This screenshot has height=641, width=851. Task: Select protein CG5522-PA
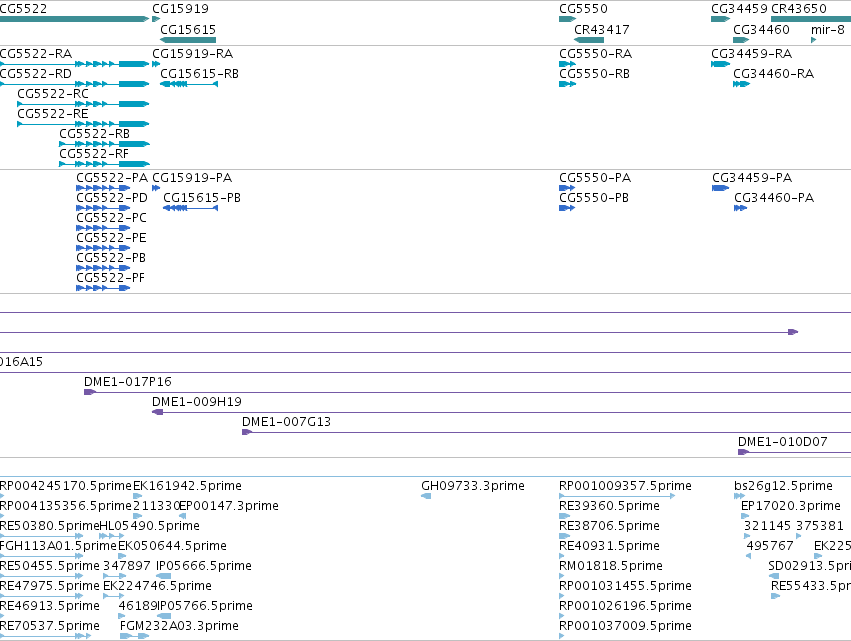pyautogui.click(x=112, y=178)
